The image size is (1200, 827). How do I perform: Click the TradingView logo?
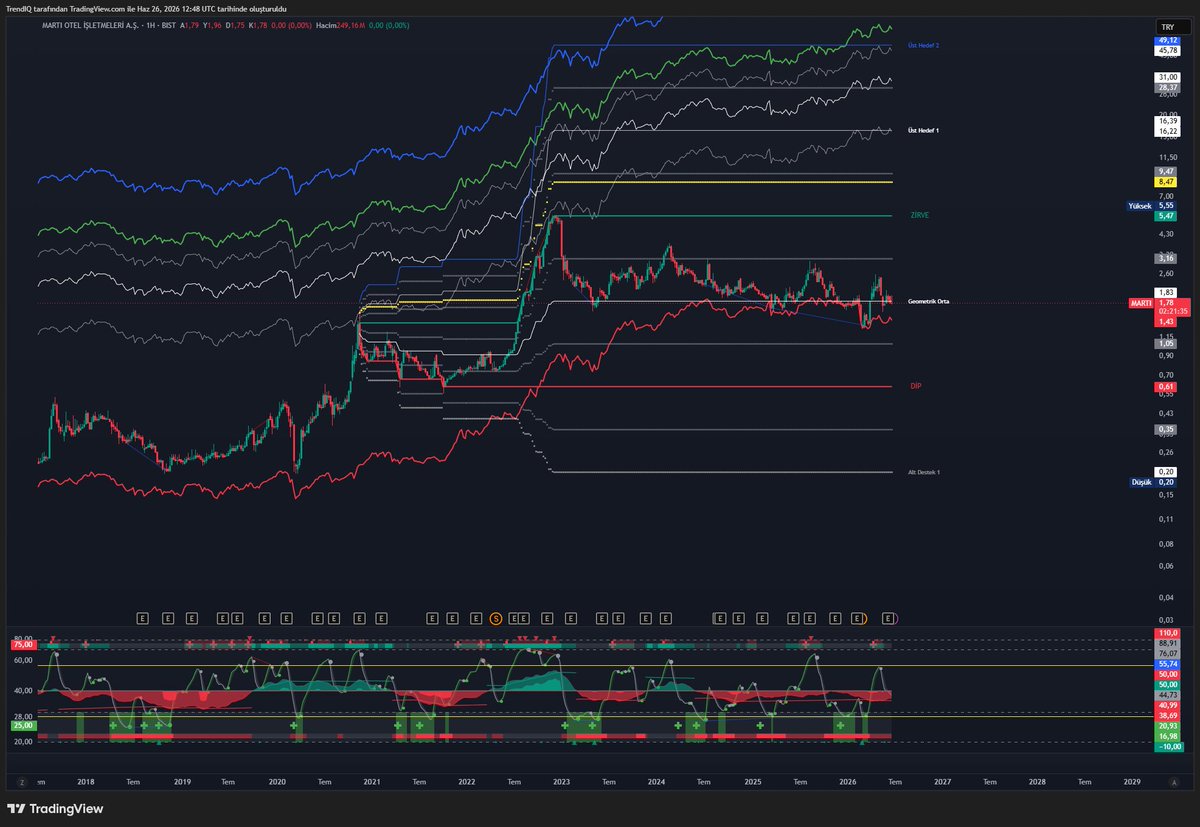[x=56, y=809]
